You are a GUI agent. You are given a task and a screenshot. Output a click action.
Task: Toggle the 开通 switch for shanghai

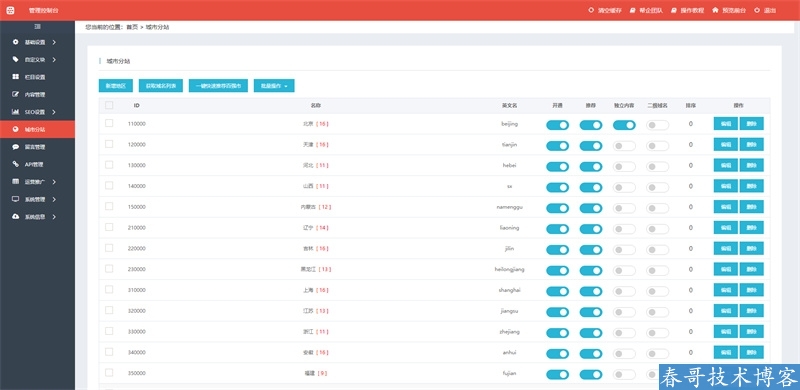coord(557,291)
